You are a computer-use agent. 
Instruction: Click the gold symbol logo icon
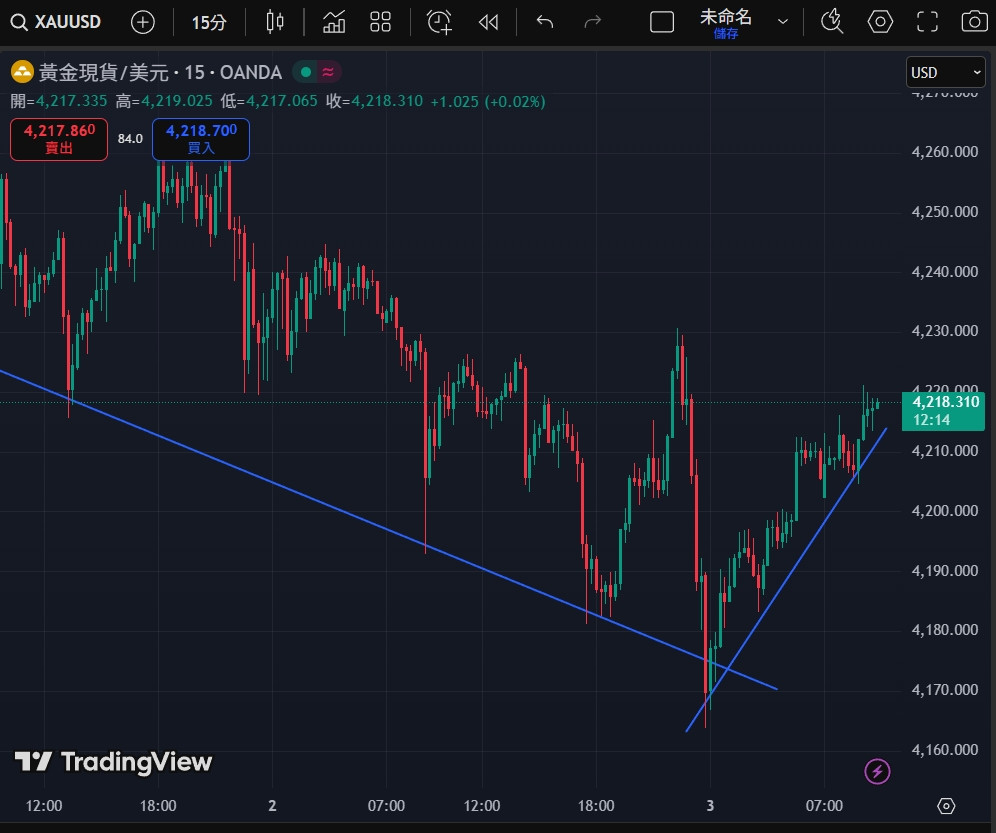click(22, 72)
